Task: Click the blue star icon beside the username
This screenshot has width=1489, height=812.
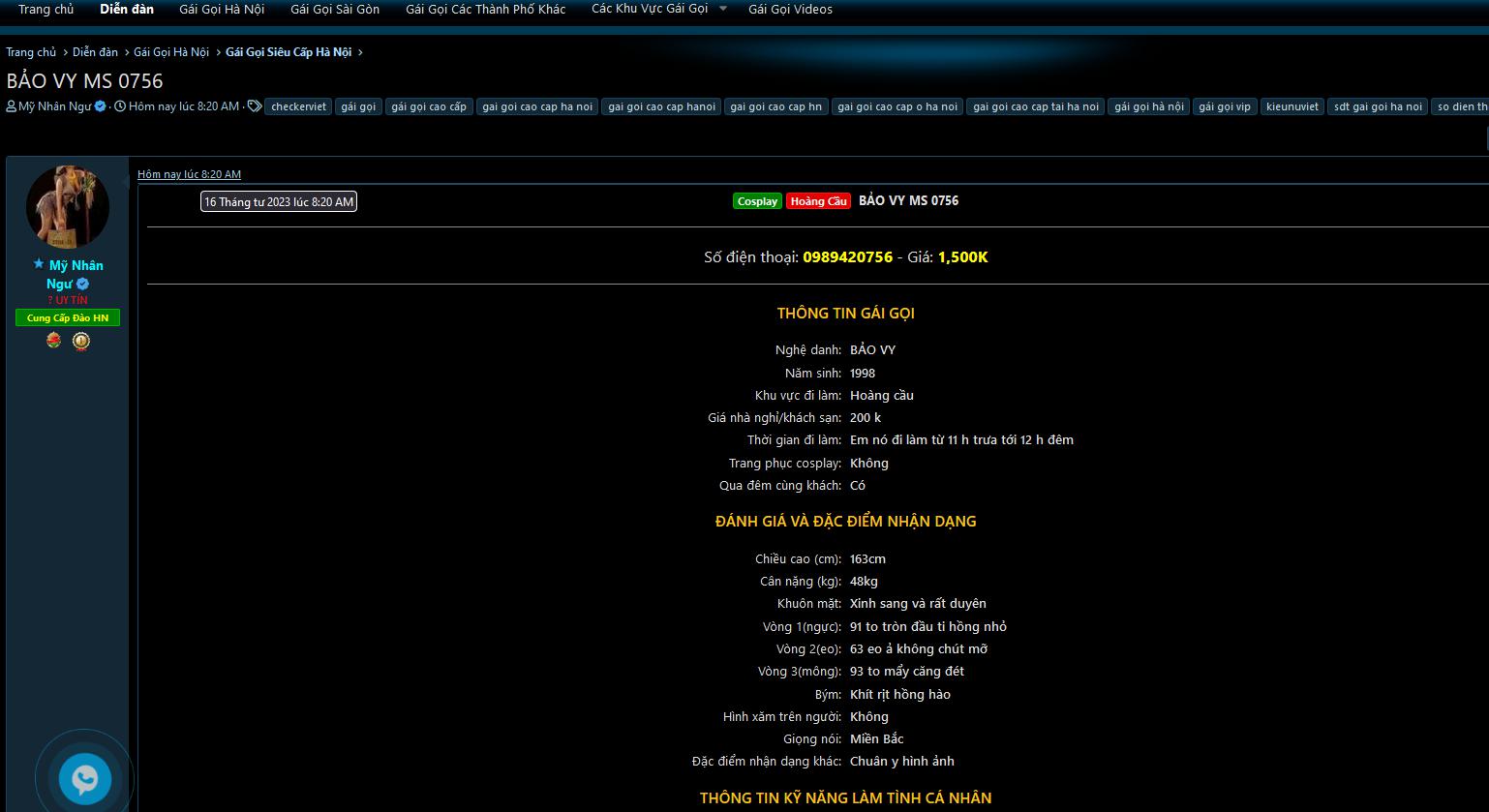Action: coord(39,264)
